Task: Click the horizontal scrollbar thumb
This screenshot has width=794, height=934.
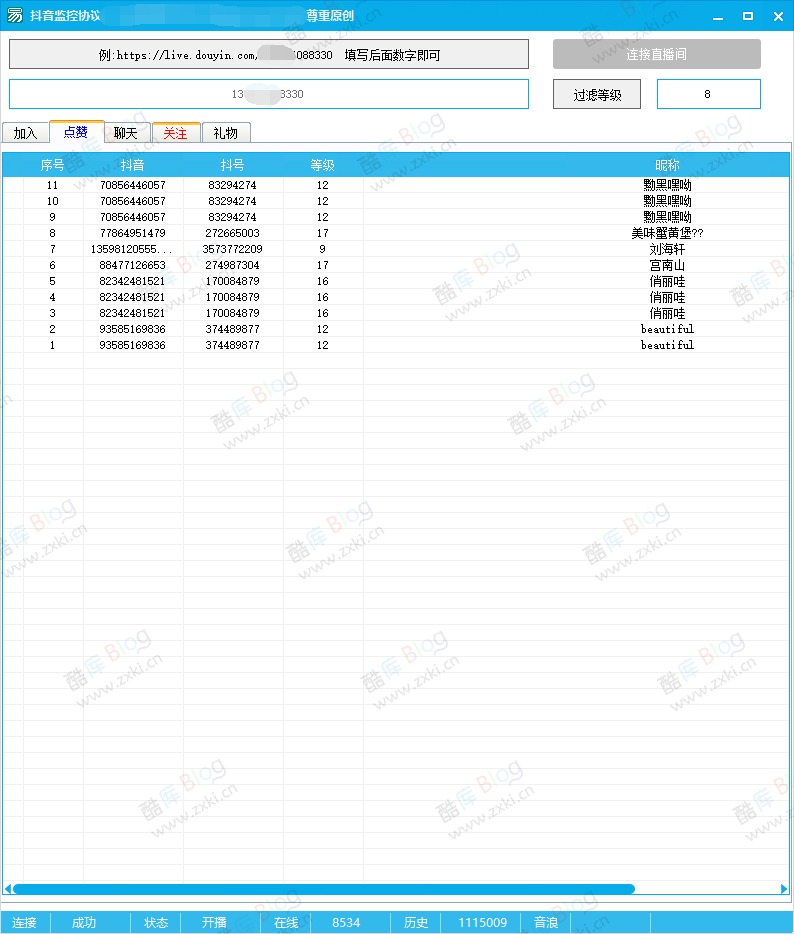Action: point(323,888)
